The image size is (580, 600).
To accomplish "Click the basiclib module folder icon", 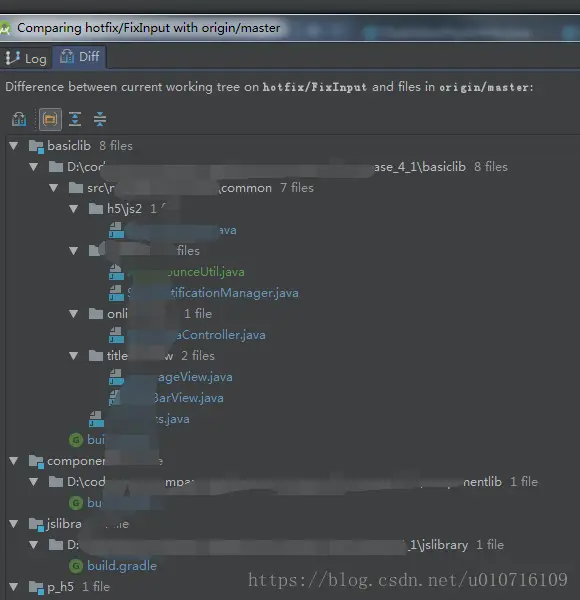I will (36, 147).
